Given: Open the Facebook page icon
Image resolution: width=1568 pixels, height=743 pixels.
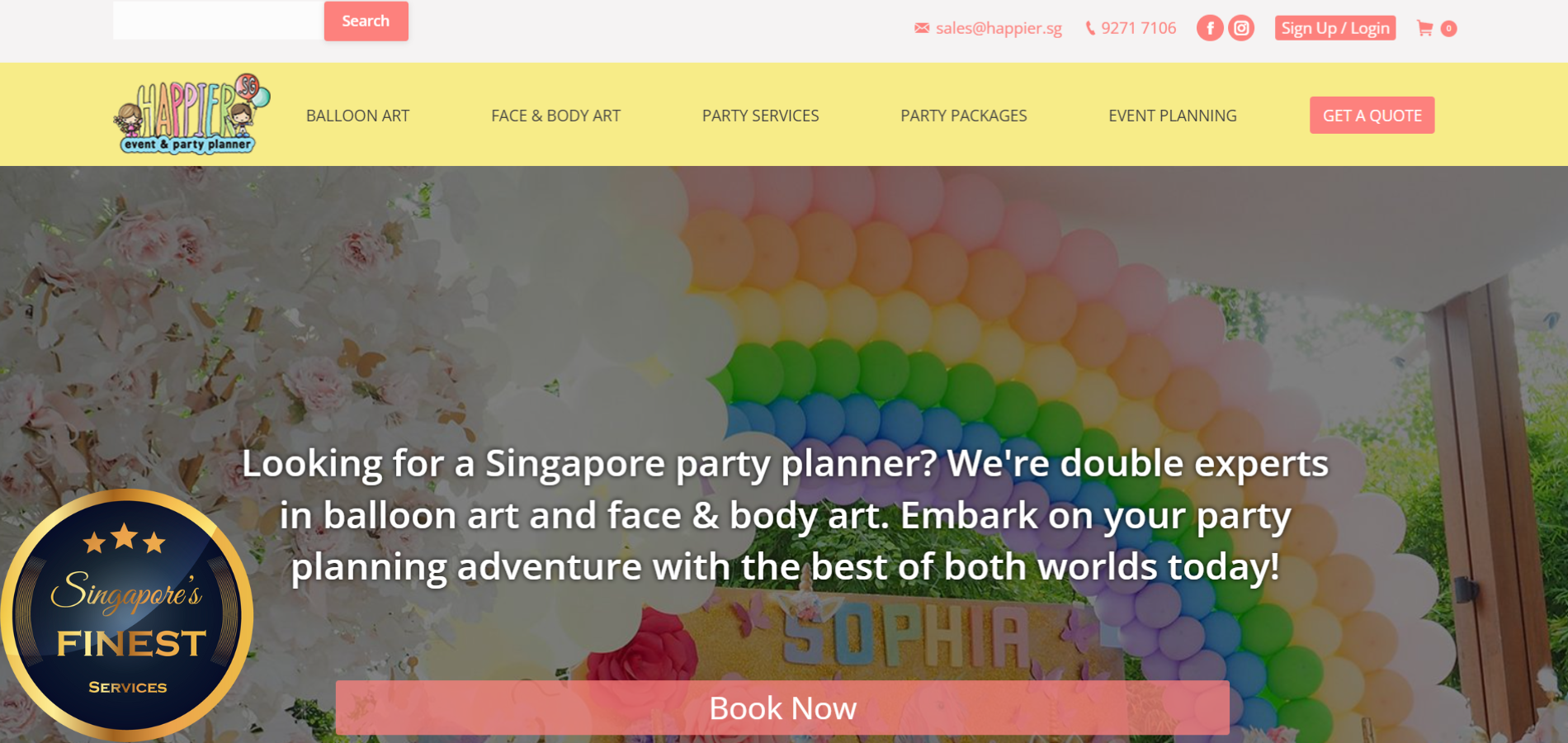Looking at the screenshot, I should (x=1210, y=28).
